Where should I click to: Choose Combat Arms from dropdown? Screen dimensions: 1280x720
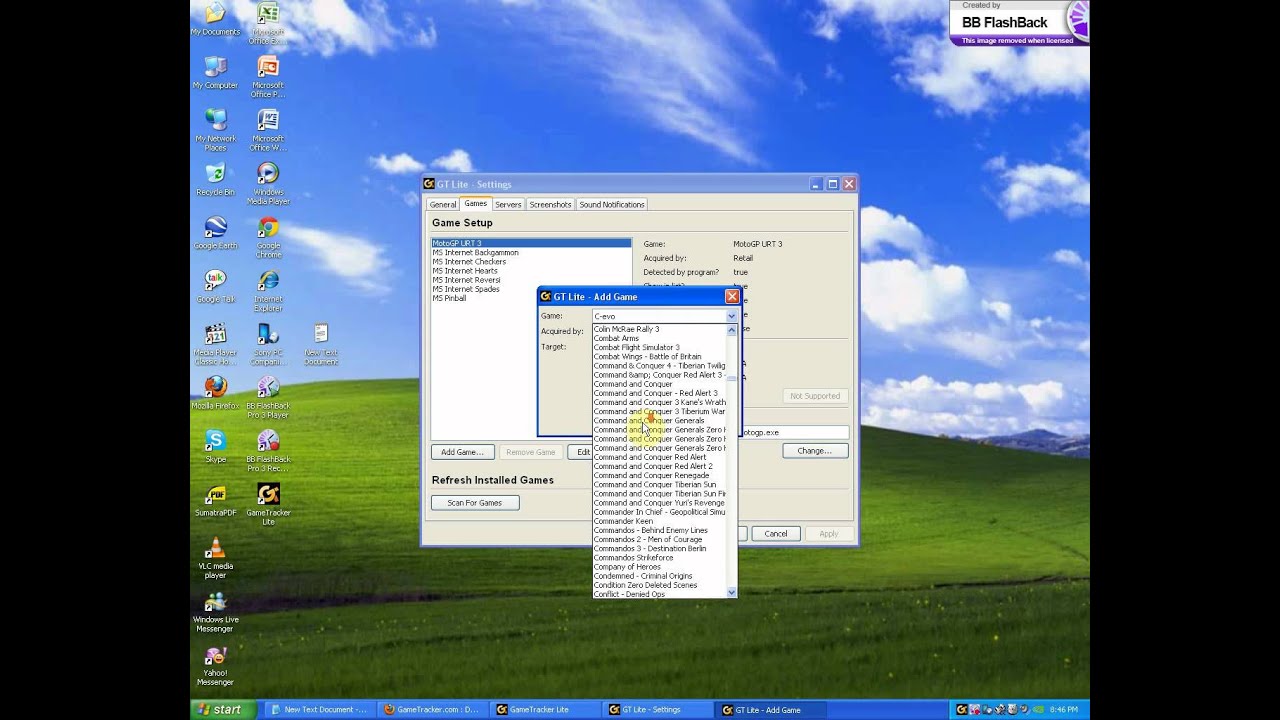[660, 338]
